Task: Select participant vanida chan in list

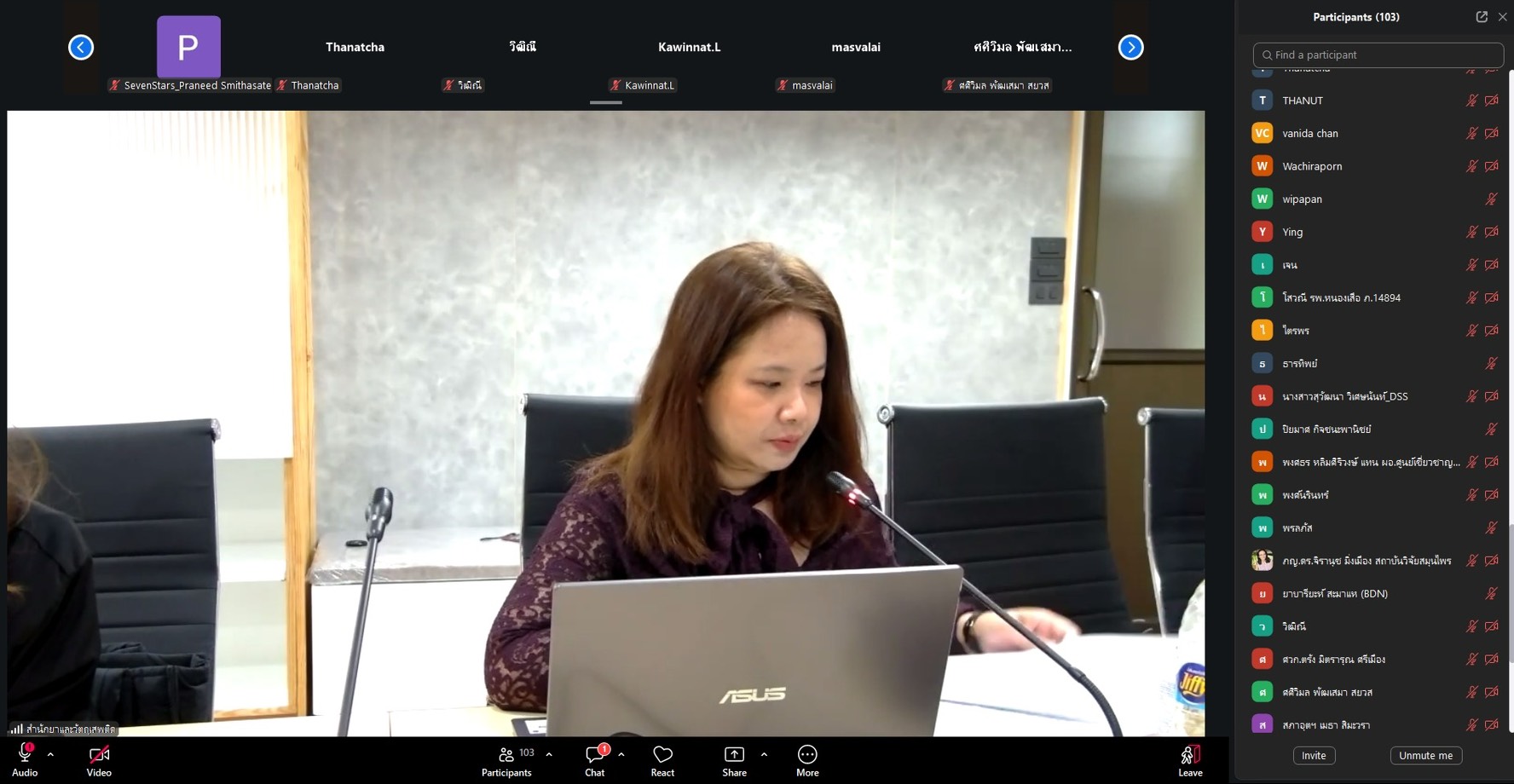Action: click(1309, 134)
